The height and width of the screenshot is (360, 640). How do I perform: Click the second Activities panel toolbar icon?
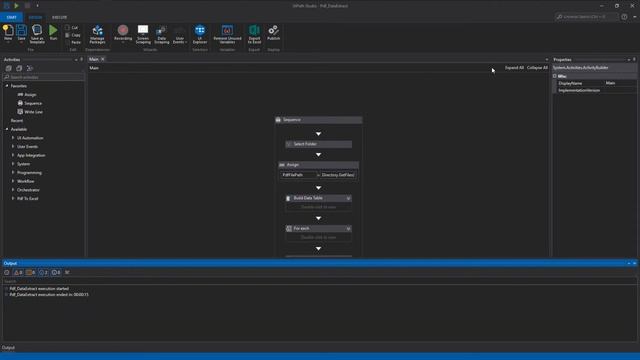pyautogui.click(x=19, y=68)
